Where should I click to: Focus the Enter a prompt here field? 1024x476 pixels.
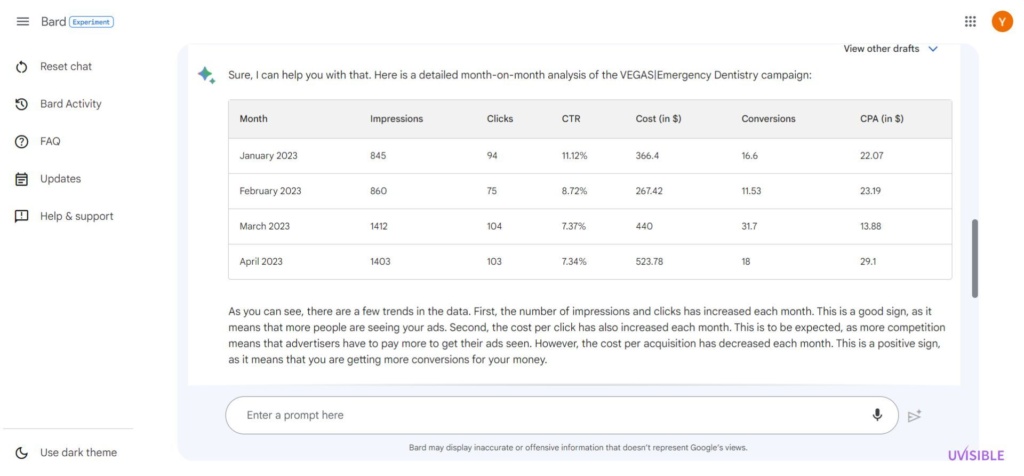(555, 415)
